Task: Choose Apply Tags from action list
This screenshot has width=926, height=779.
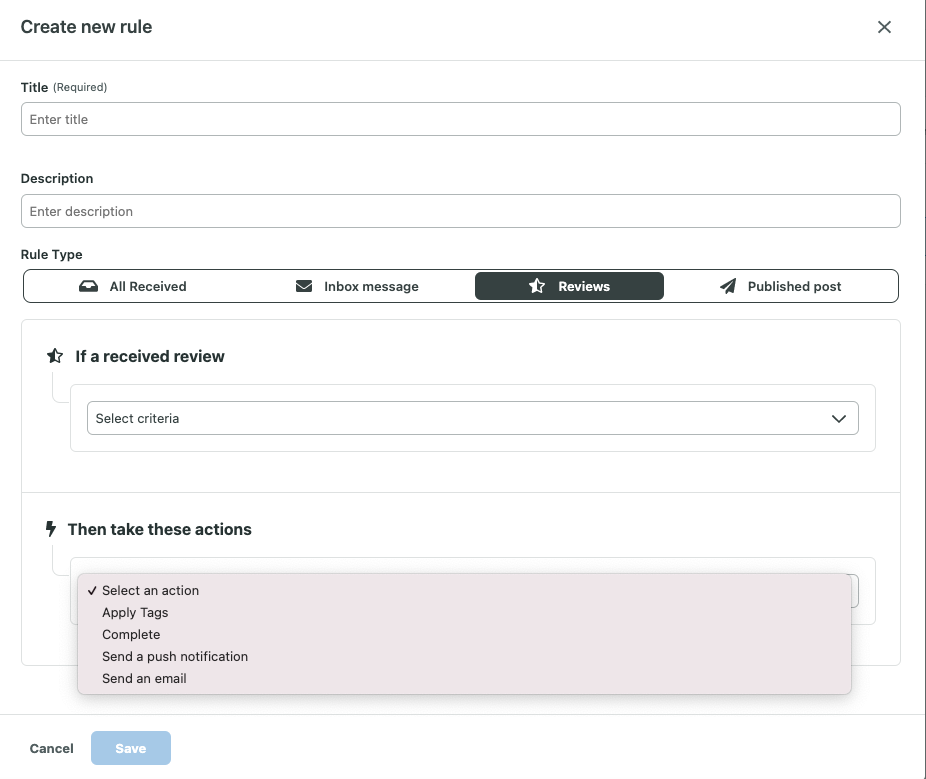Action: pos(135,612)
